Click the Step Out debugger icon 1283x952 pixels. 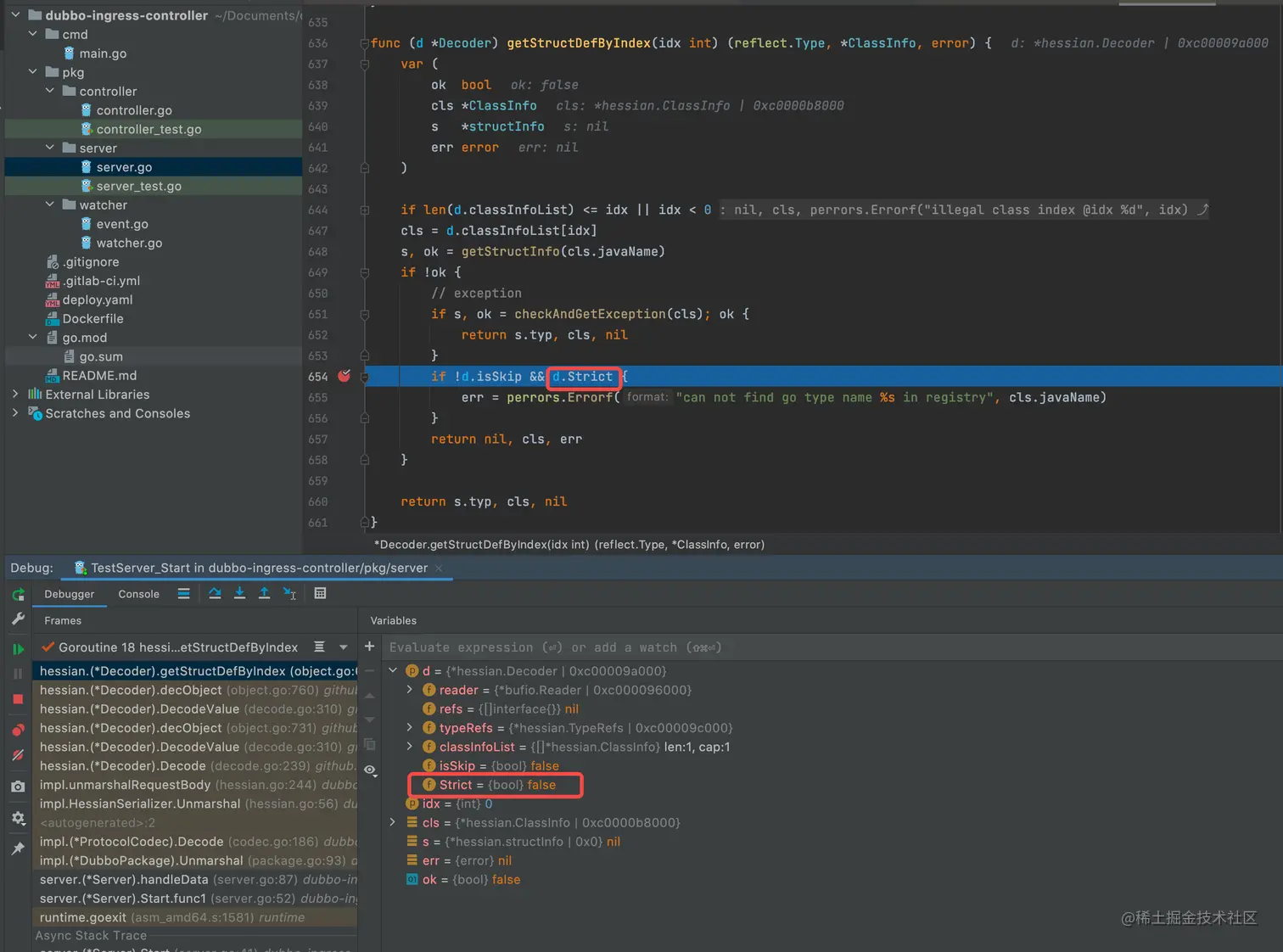pyautogui.click(x=264, y=594)
